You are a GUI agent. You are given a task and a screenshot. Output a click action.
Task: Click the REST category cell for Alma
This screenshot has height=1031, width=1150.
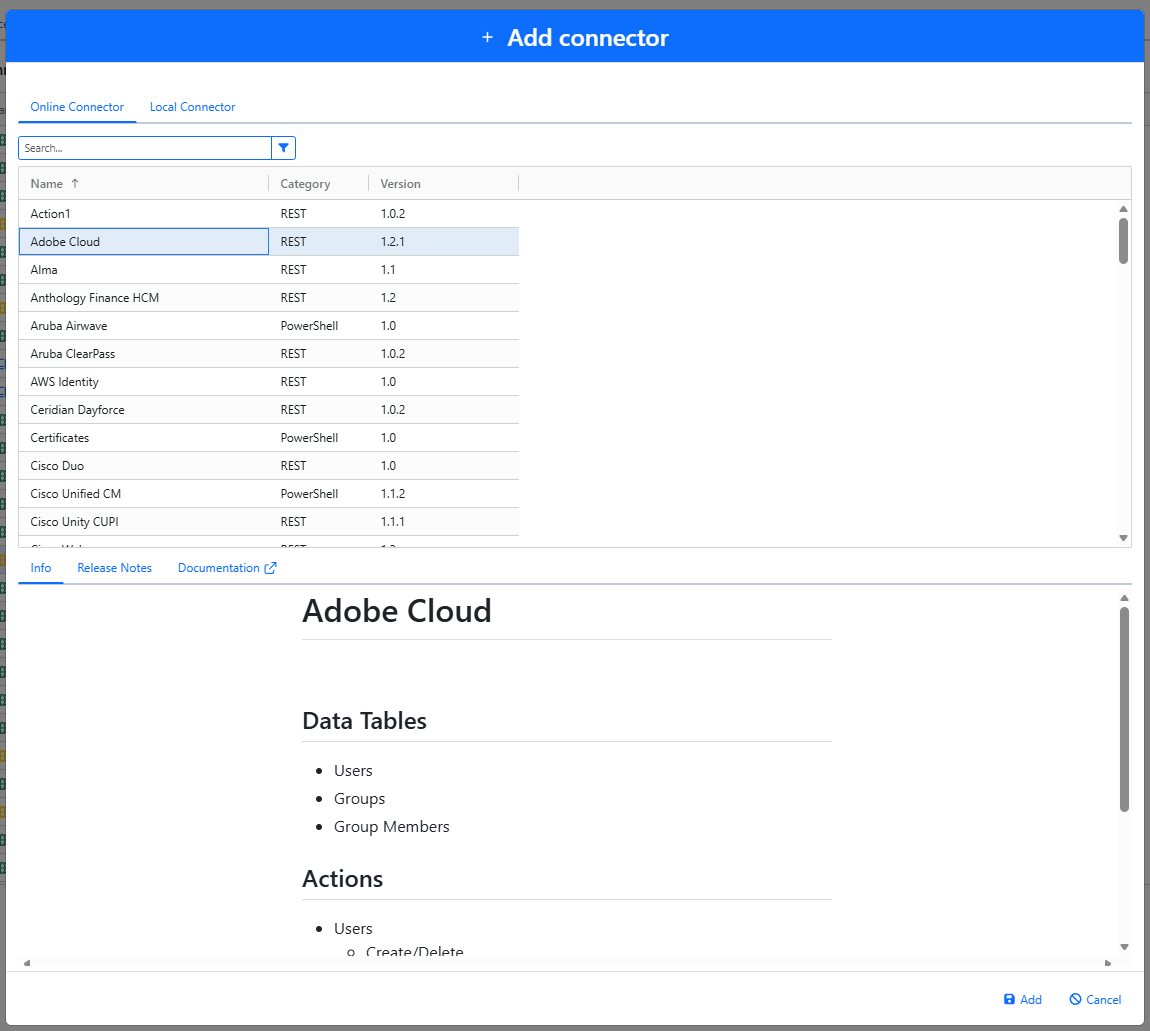(x=318, y=270)
